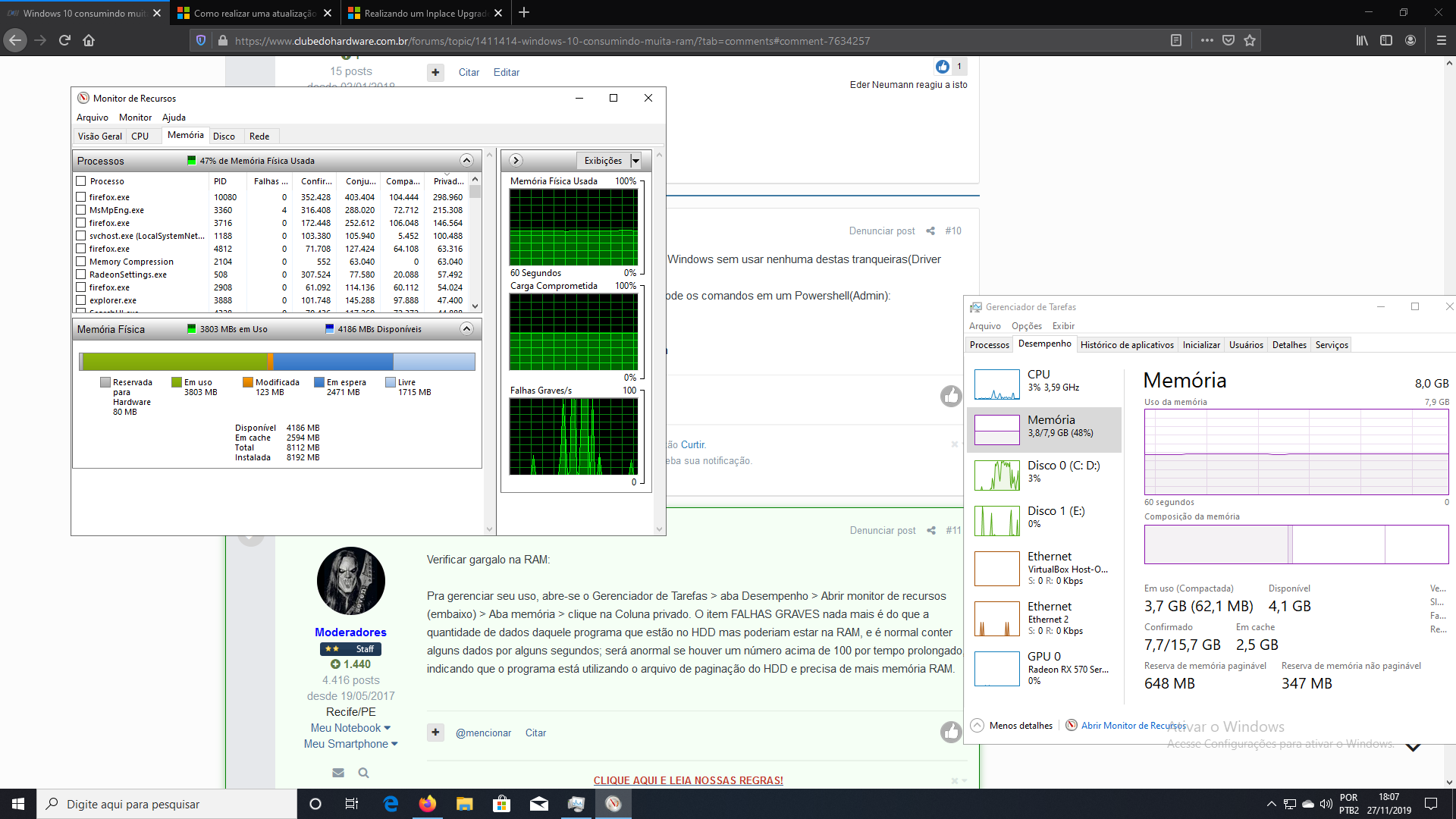This screenshot has width=1456, height=819.
Task: Check the RadeonSettings.exe process checkbox
Action: point(80,275)
